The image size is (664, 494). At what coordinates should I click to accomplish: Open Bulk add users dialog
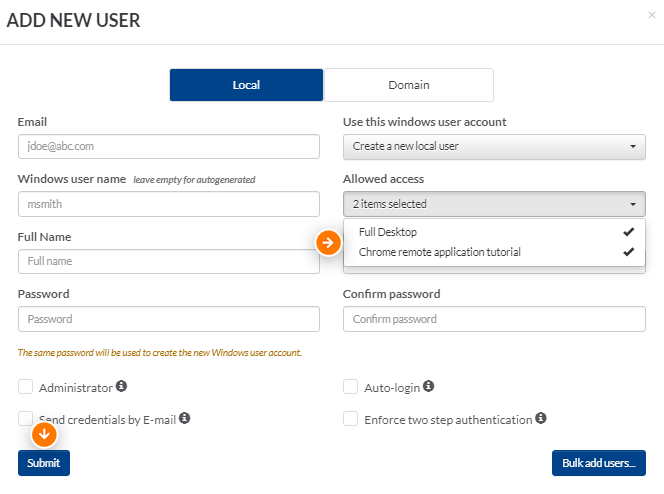pos(599,463)
